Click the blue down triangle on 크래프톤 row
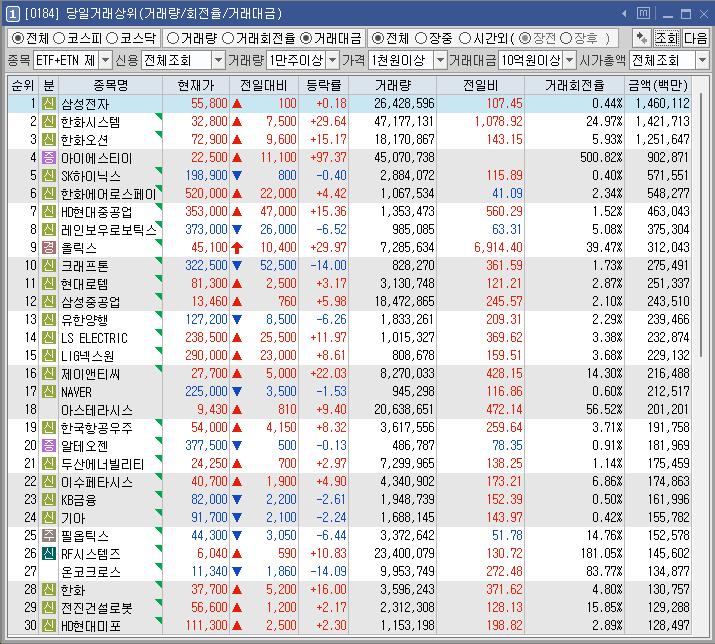The height and width of the screenshot is (644, 715). tap(237, 265)
